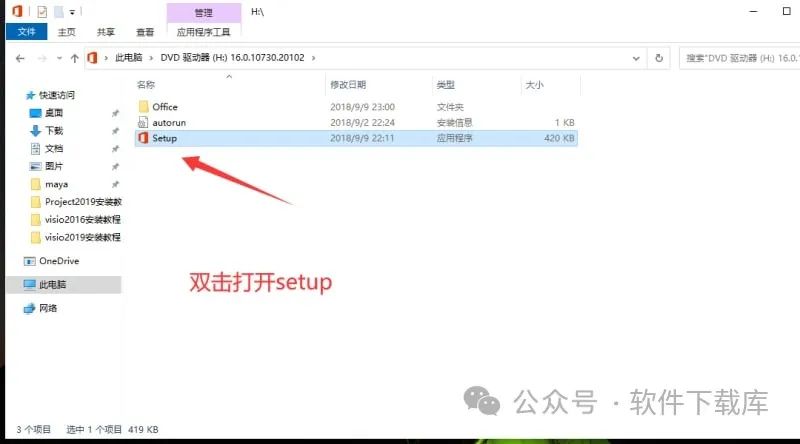Click the 安装信息 type cell
Image resolution: width=800 pixels, height=444 pixels.
455,122
